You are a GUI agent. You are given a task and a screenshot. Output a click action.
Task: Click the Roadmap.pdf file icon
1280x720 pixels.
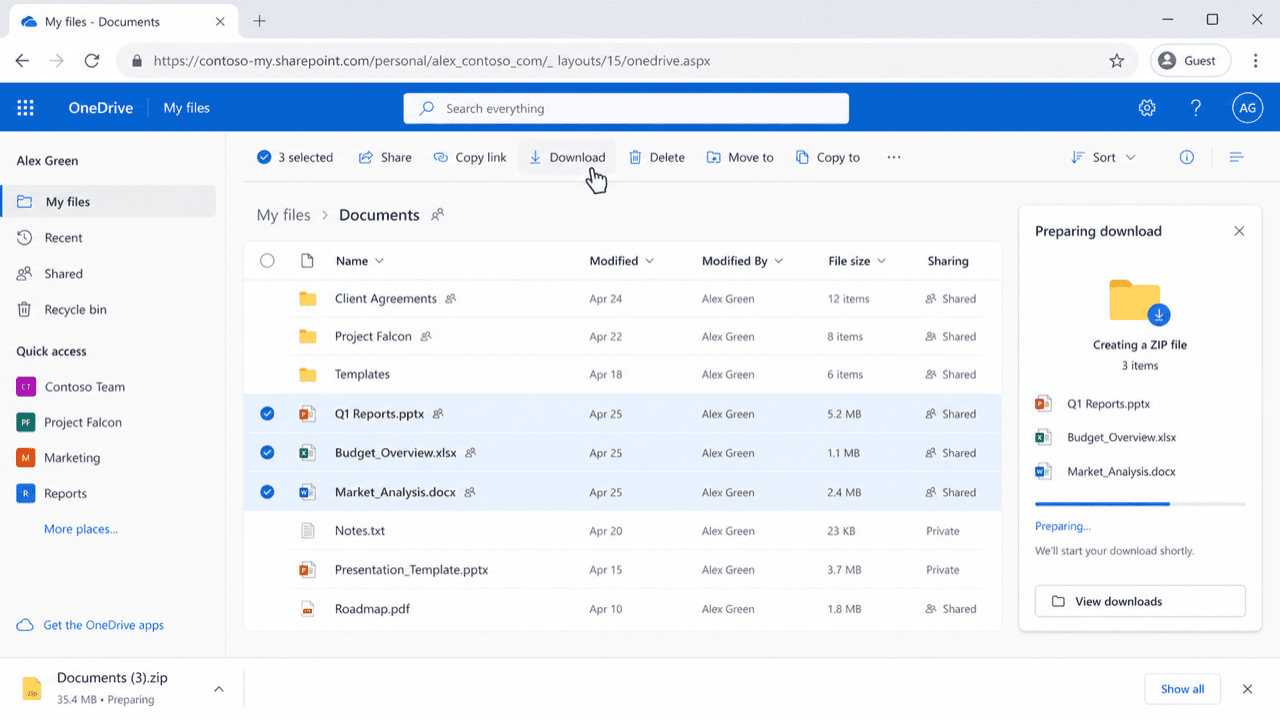point(308,608)
